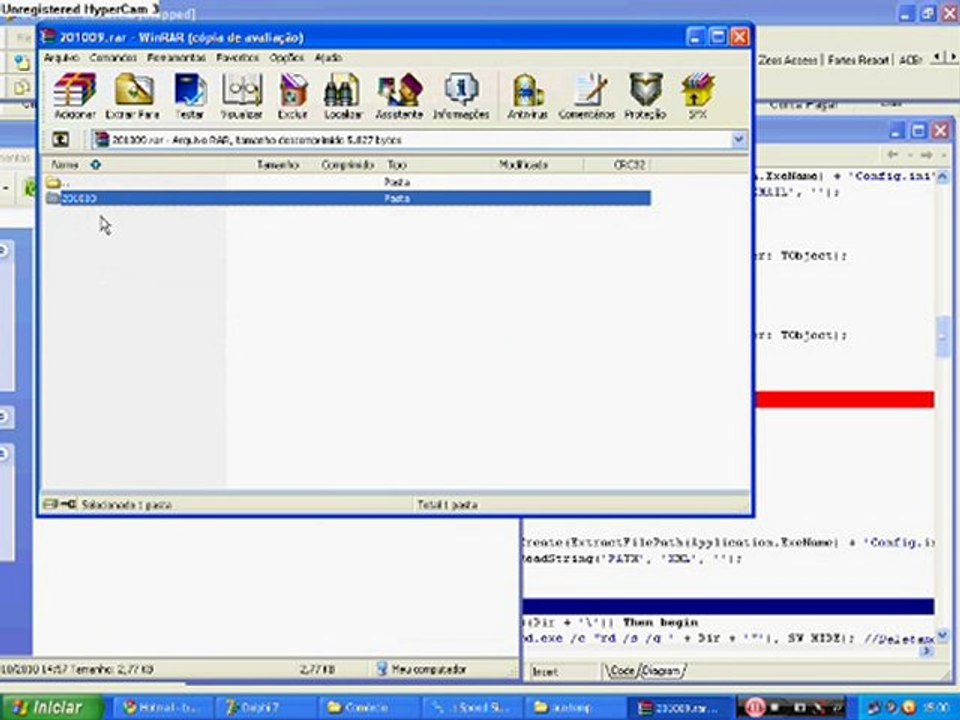The height and width of the screenshot is (720, 960).
Task: Show archive Informações
Action: click(x=461, y=96)
